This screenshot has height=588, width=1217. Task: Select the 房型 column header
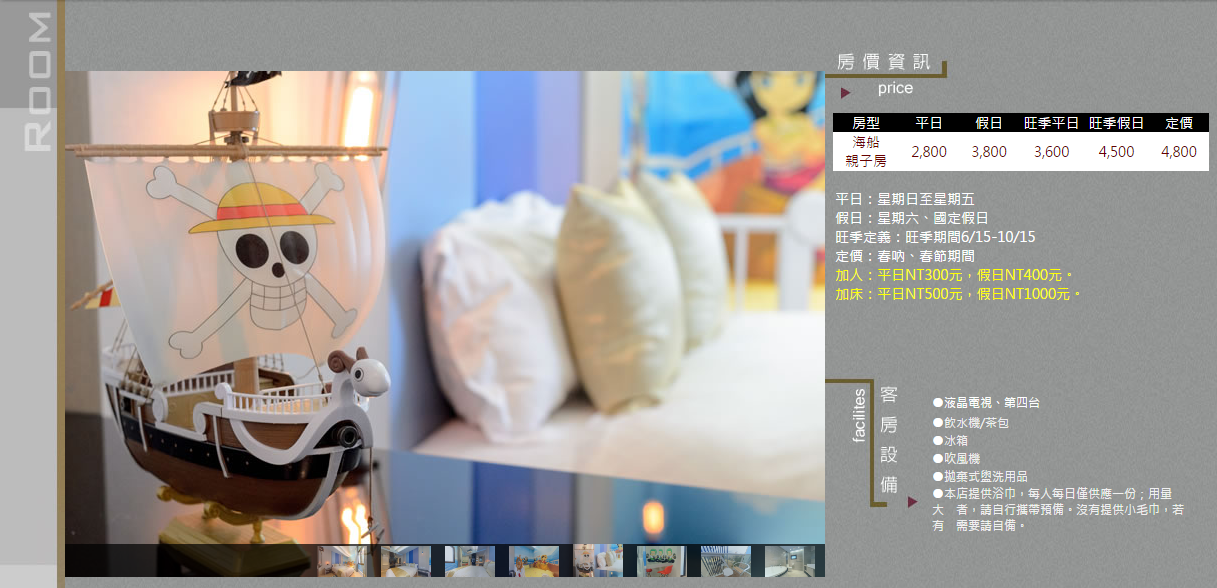(866, 123)
